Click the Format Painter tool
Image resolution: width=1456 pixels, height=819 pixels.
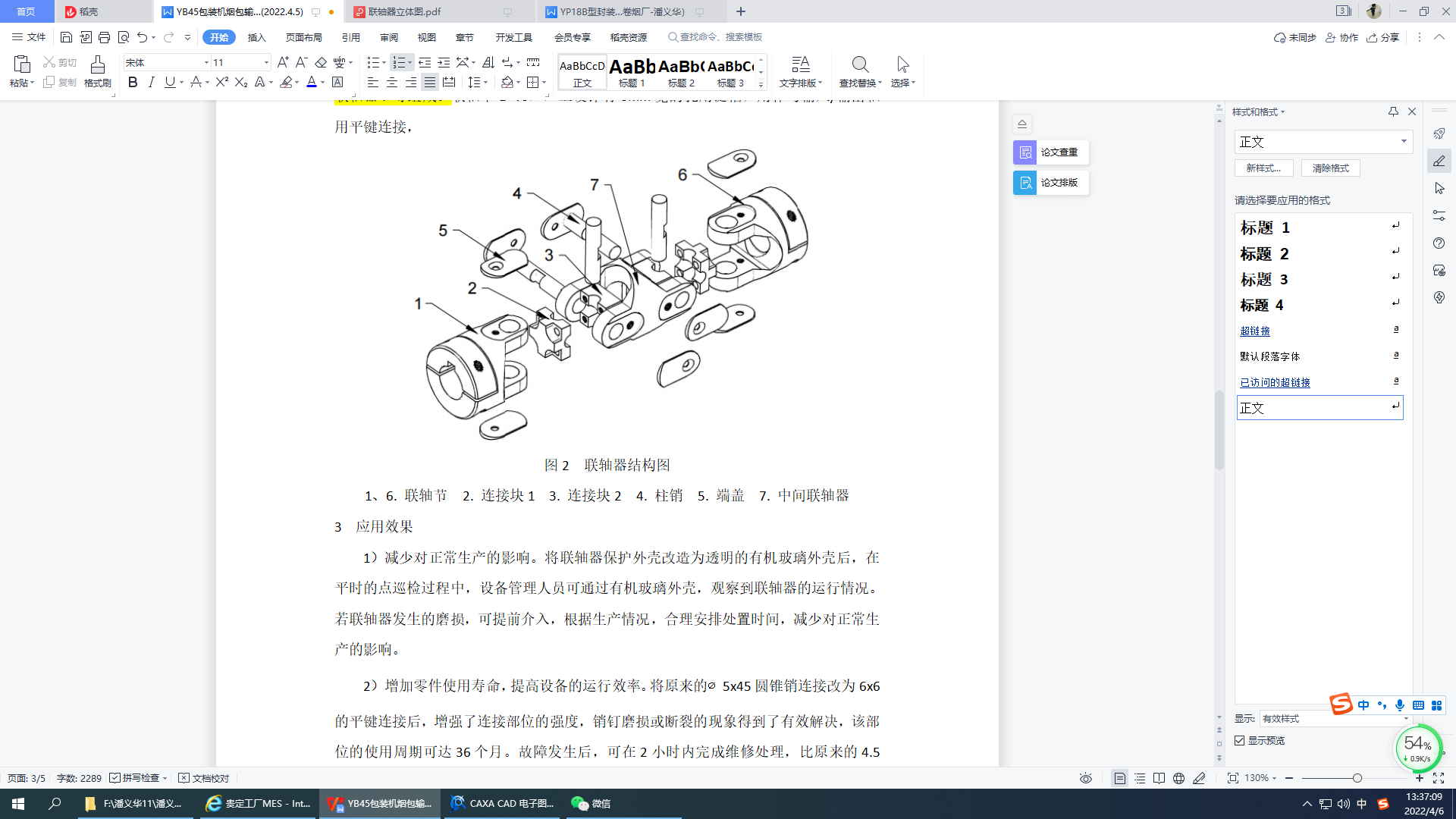[97, 71]
